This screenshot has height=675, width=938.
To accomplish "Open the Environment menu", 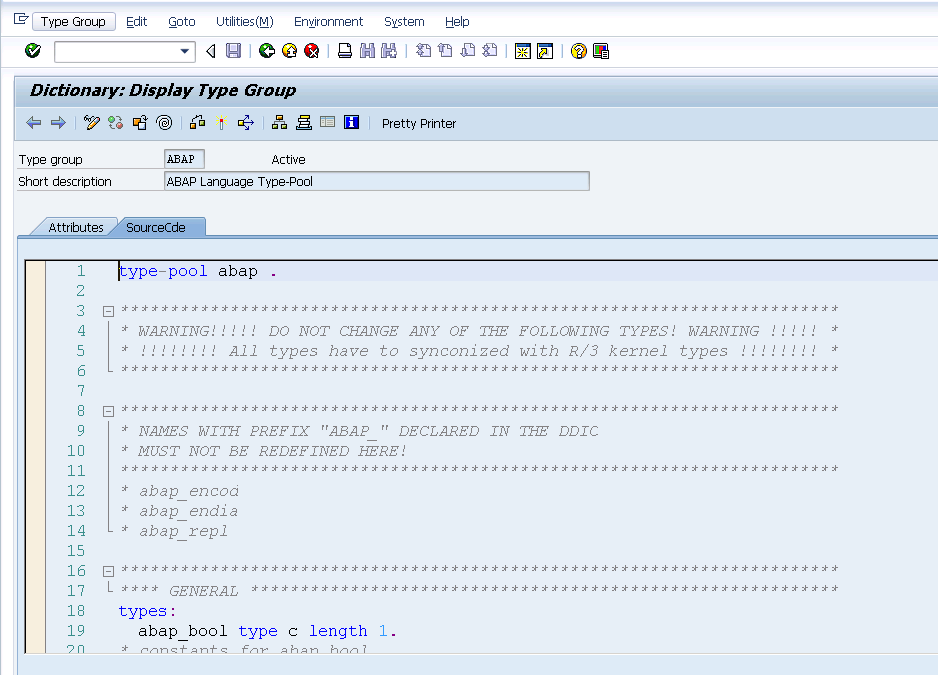I will tap(328, 21).
